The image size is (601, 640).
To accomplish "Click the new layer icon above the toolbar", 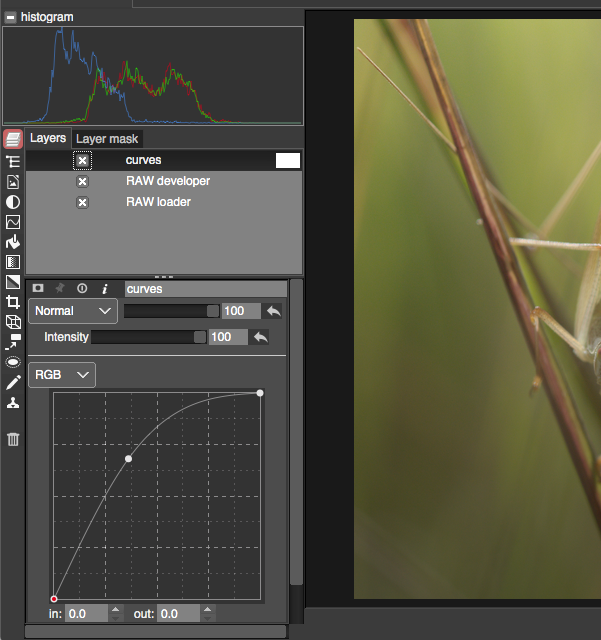I will [13, 139].
